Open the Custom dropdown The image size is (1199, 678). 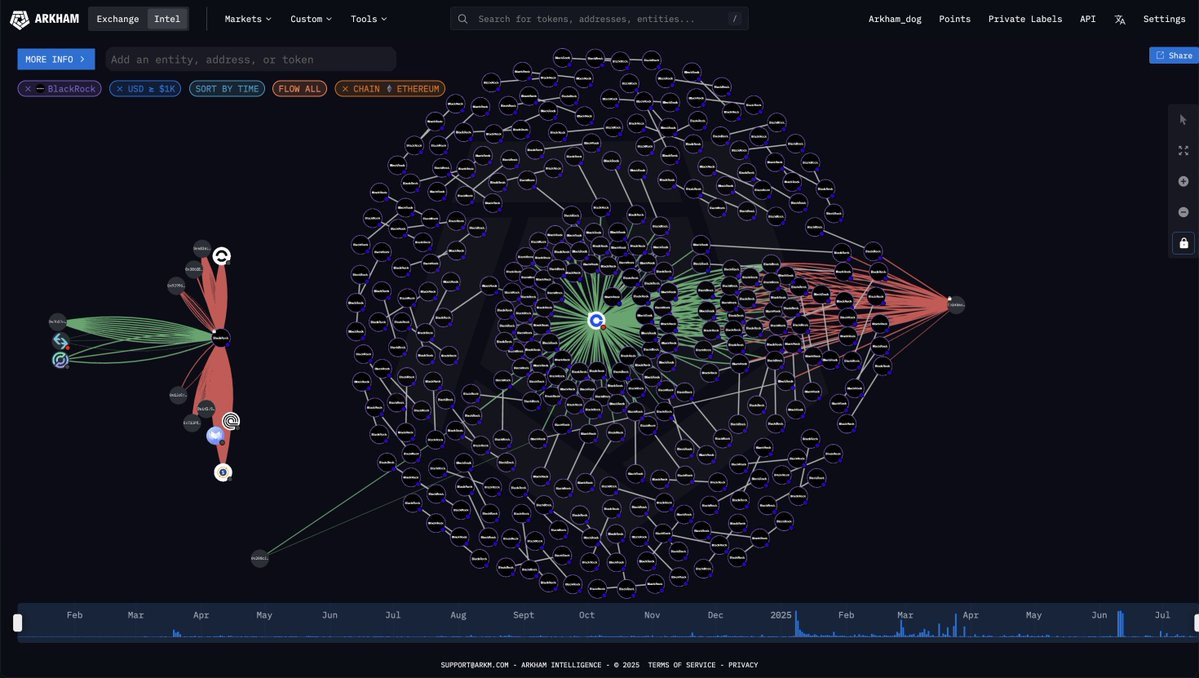point(310,19)
